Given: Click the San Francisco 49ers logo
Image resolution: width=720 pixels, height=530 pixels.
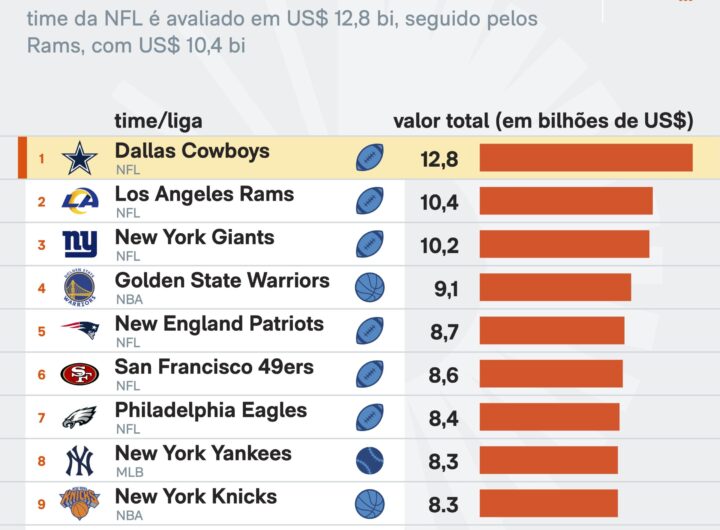Looking at the screenshot, I should (80, 374).
